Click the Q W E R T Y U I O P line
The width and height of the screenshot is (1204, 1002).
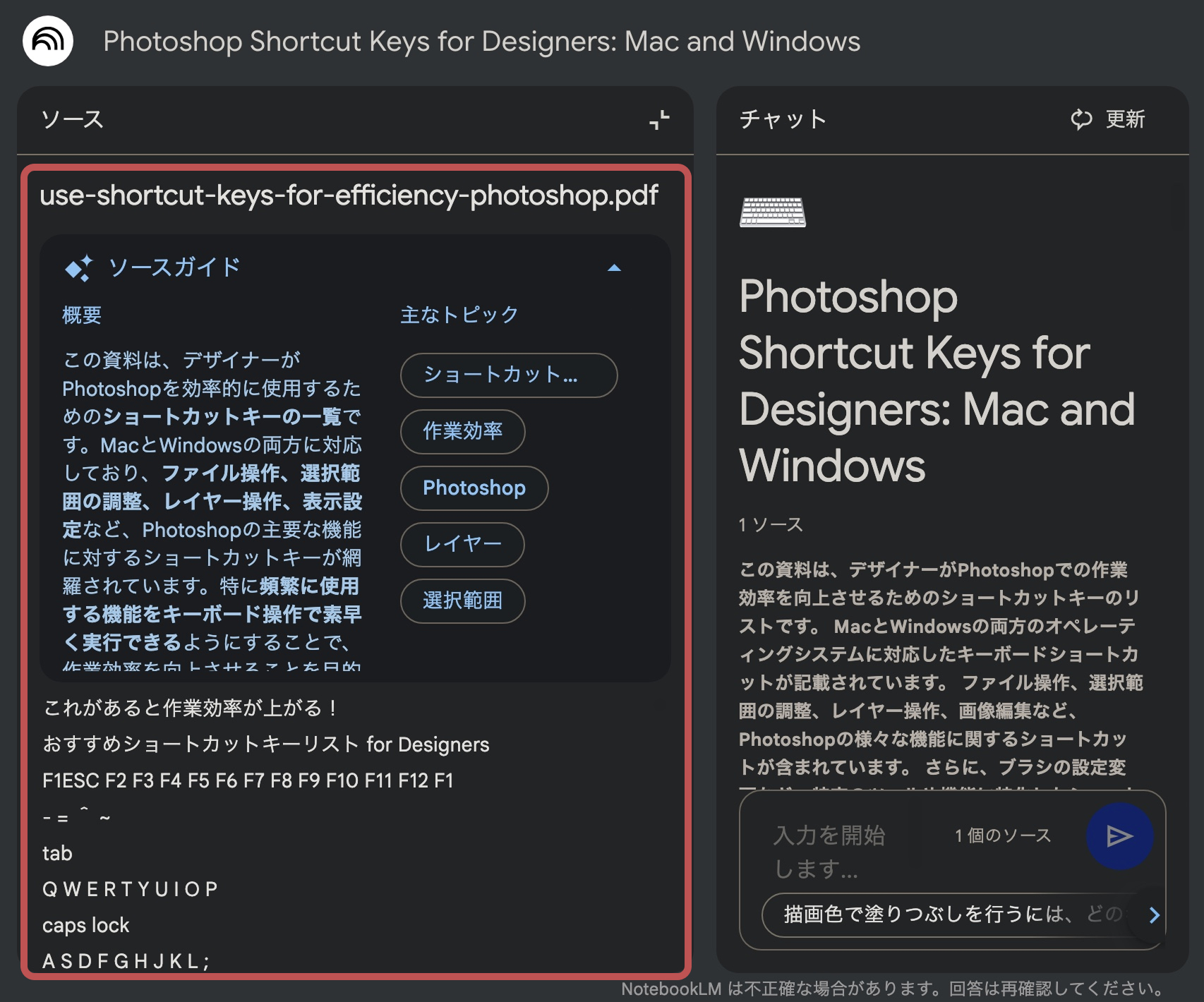pyautogui.click(x=131, y=889)
